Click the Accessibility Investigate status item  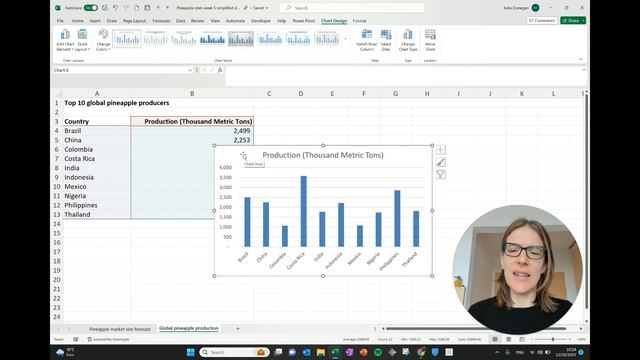pos(108,339)
